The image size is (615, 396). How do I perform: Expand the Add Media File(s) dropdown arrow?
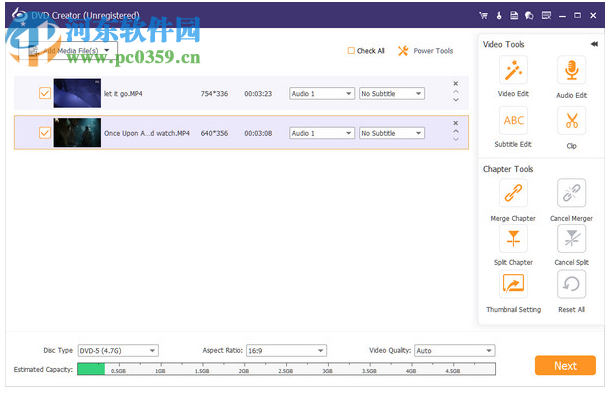click(107, 50)
